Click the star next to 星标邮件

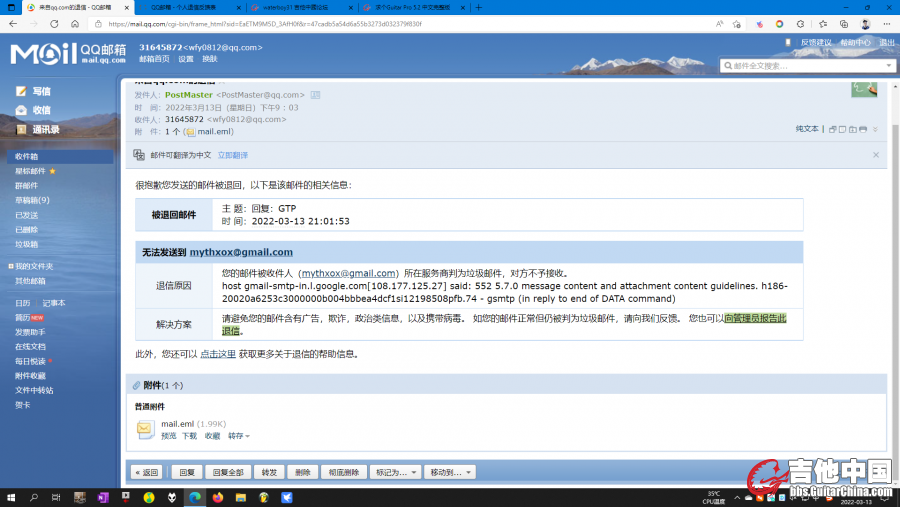pos(53,171)
